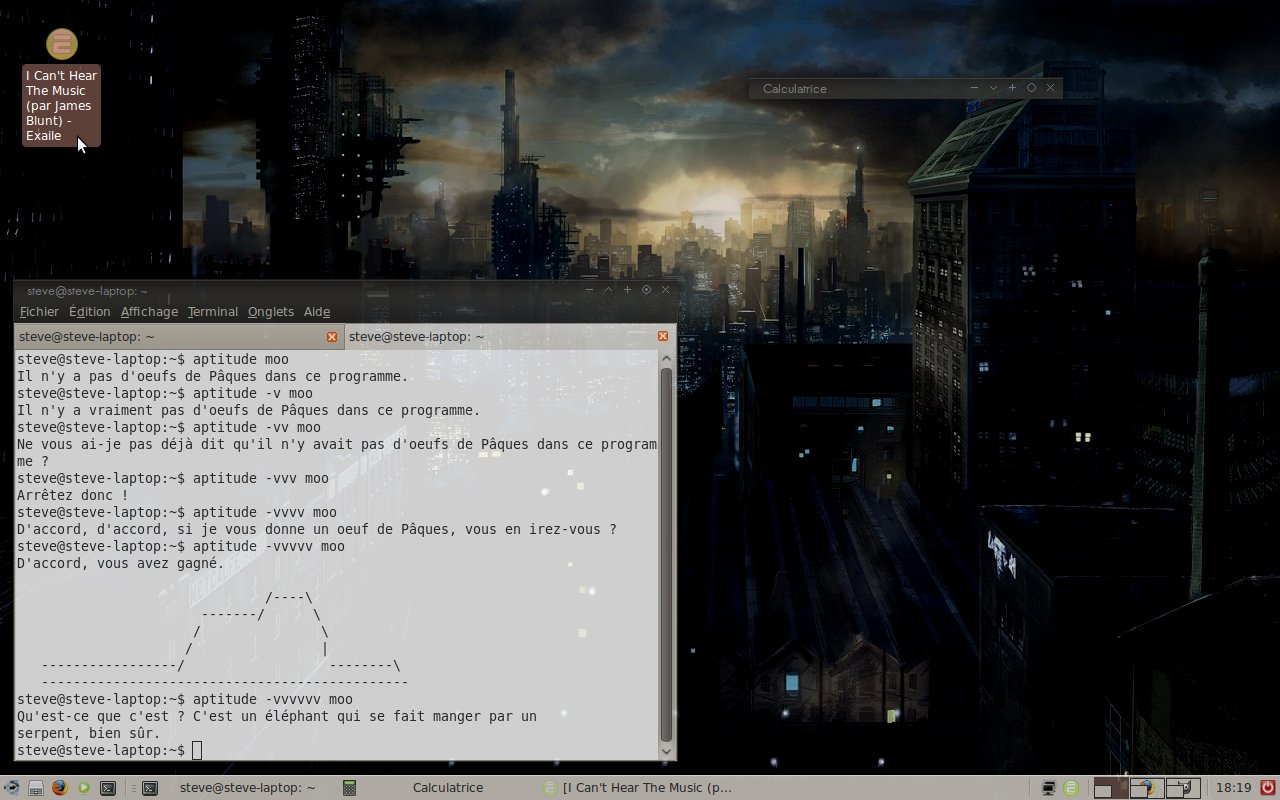Maximize the Calculatrice window with the plus button

click(x=1012, y=88)
